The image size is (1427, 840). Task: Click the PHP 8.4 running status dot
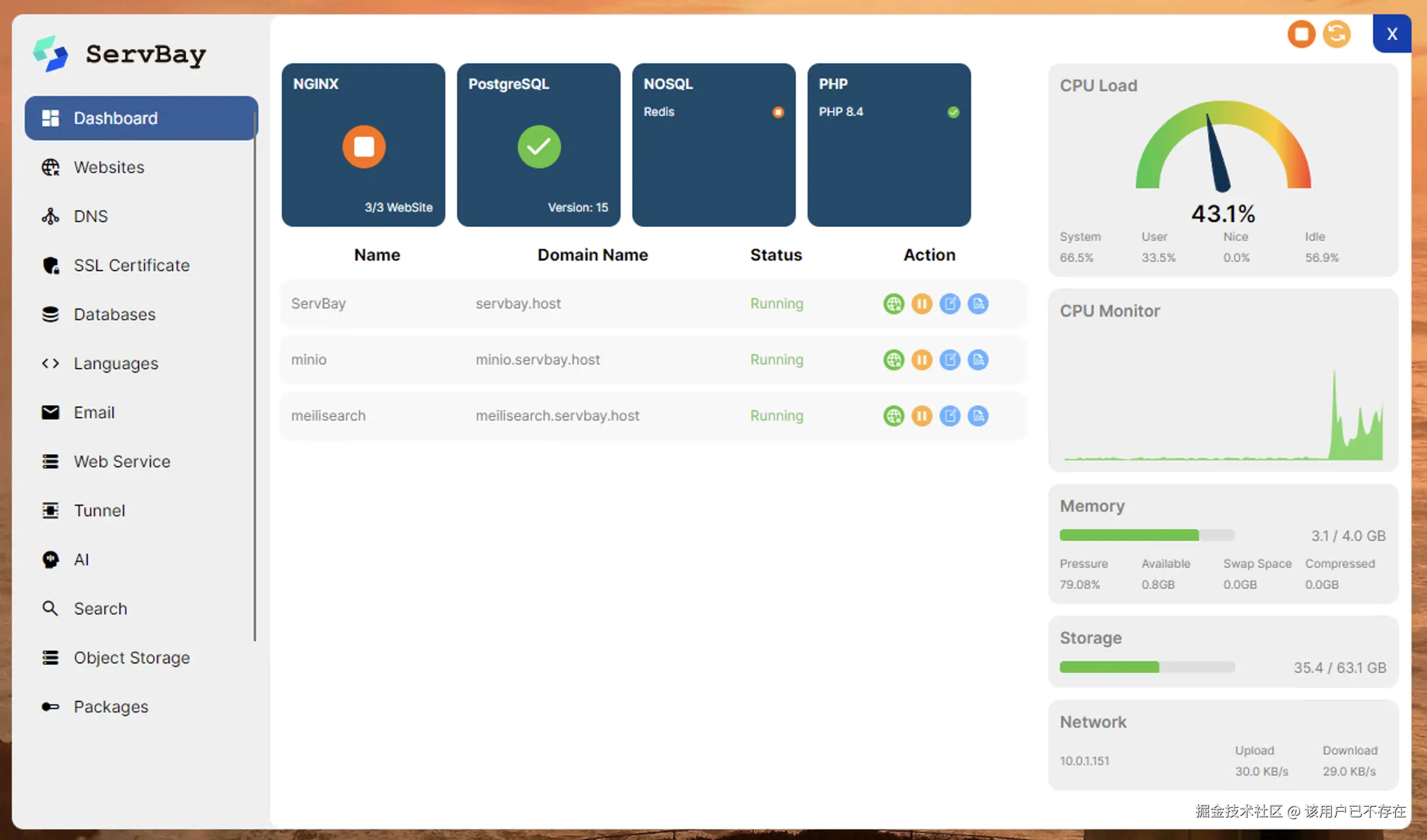point(953,112)
